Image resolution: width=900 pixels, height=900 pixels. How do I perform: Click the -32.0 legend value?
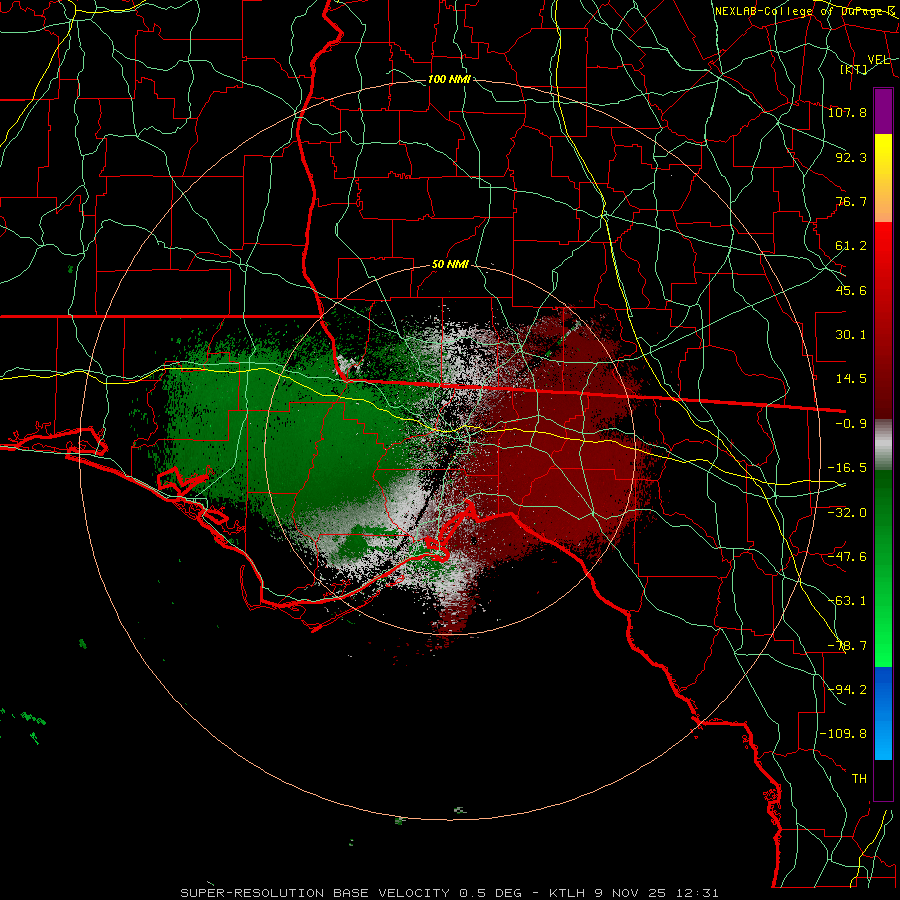tap(847, 513)
